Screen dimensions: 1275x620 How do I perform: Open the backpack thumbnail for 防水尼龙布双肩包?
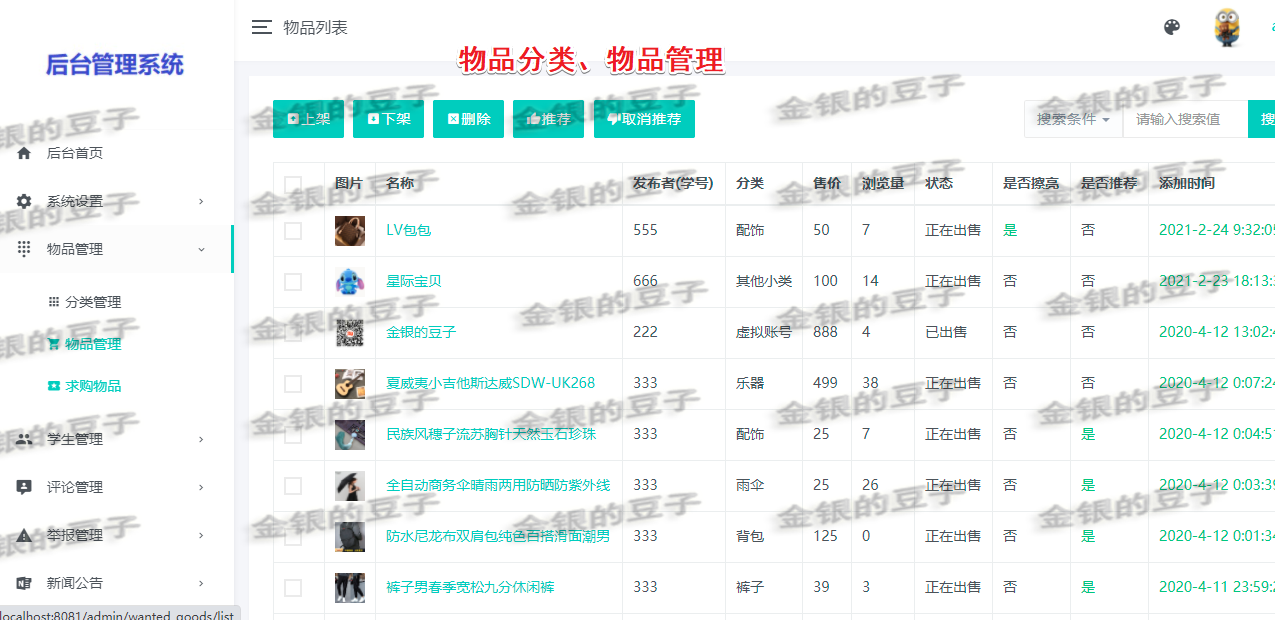(350, 536)
